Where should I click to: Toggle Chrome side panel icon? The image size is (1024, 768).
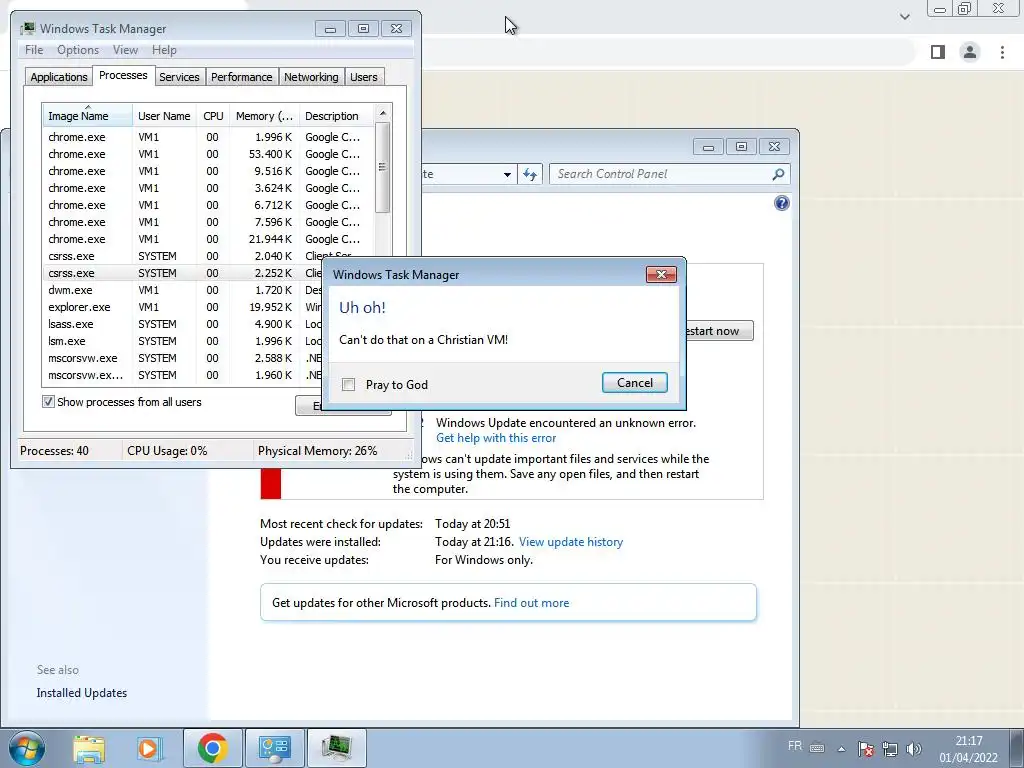click(x=938, y=52)
